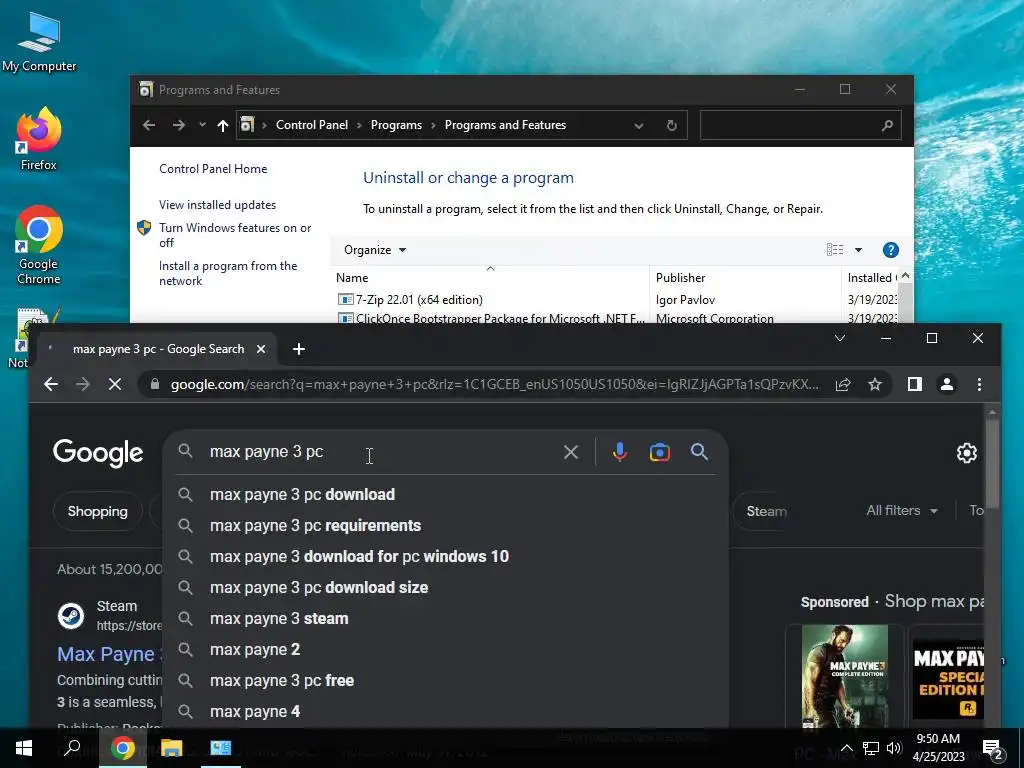Image resolution: width=1024 pixels, height=768 pixels.
Task: Open the Organize dropdown menu
Action: coord(375,249)
